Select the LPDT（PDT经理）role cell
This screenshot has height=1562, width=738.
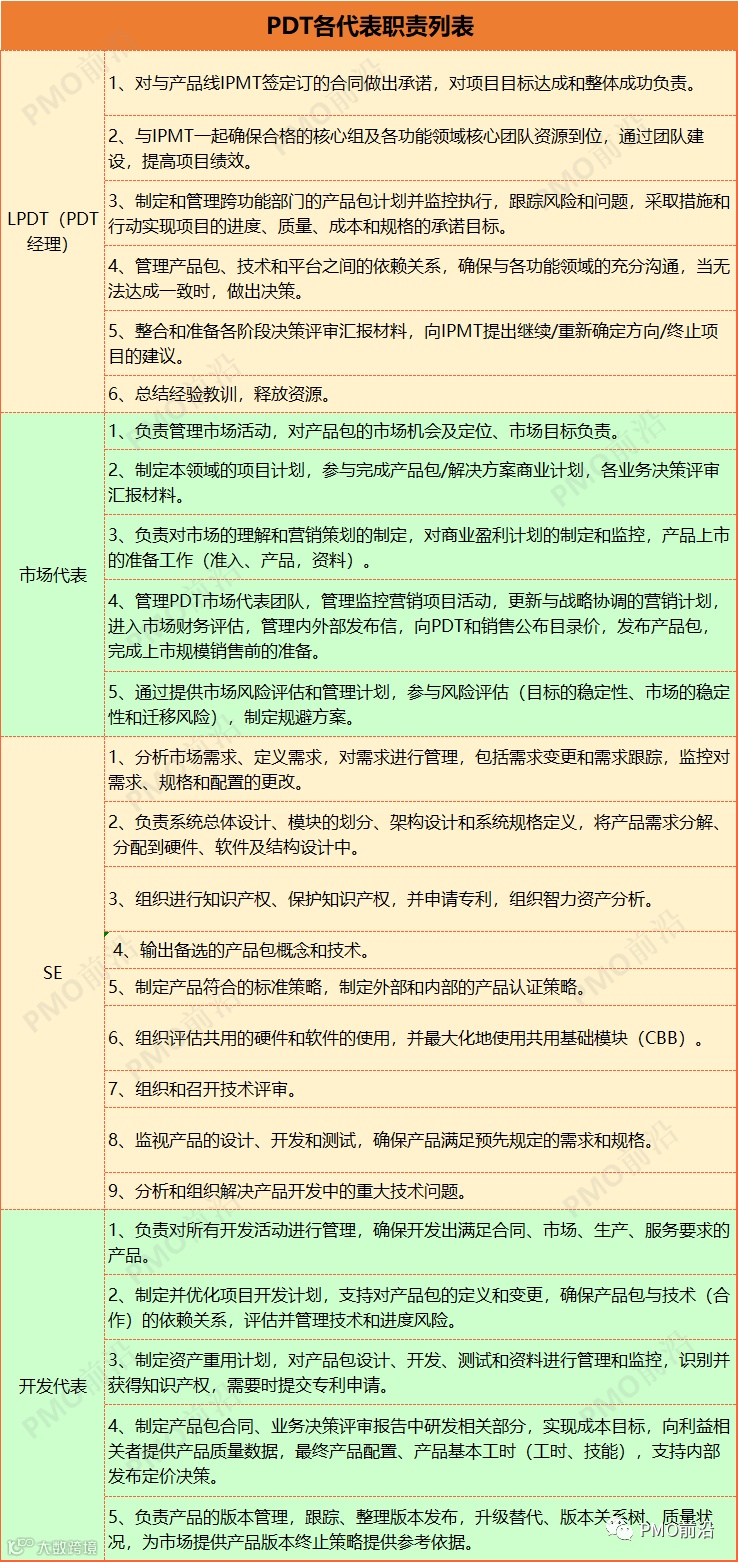click(x=52, y=231)
